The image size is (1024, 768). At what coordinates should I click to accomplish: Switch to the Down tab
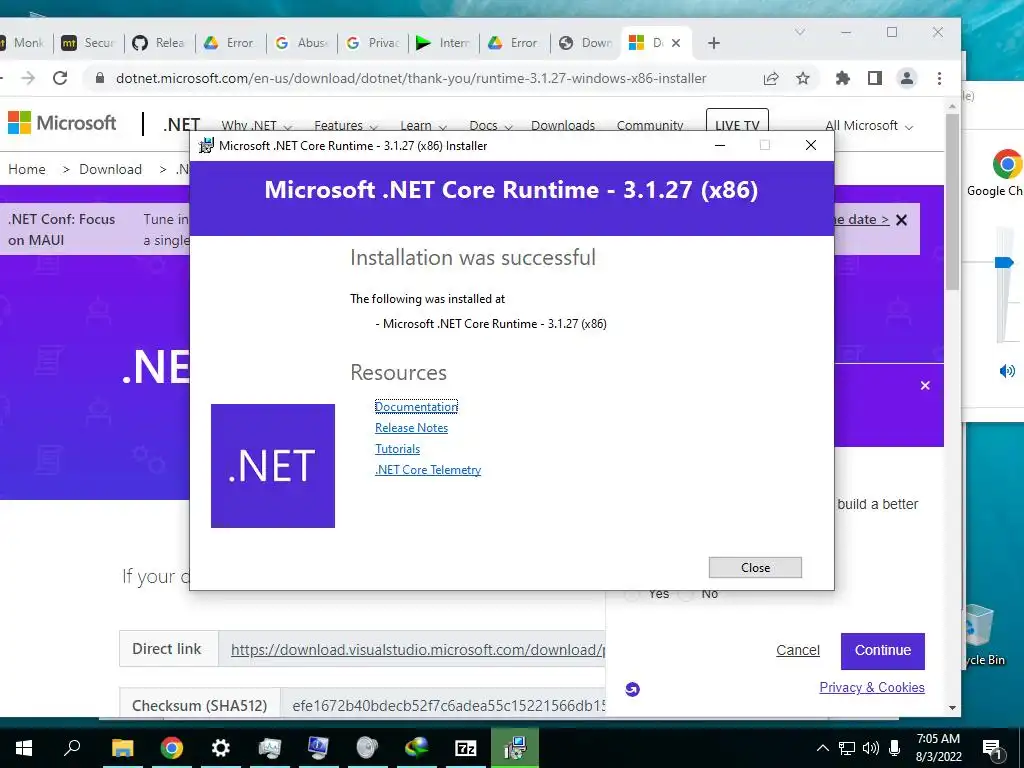[586, 43]
